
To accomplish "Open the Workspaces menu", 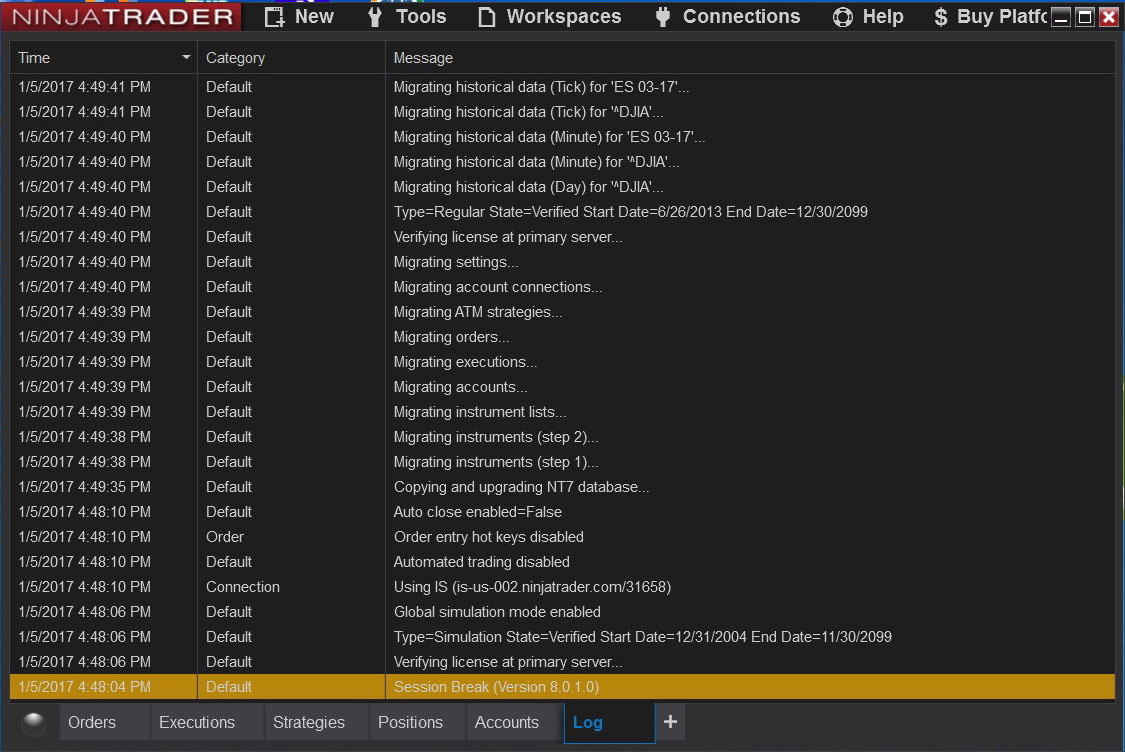I will 550,17.
